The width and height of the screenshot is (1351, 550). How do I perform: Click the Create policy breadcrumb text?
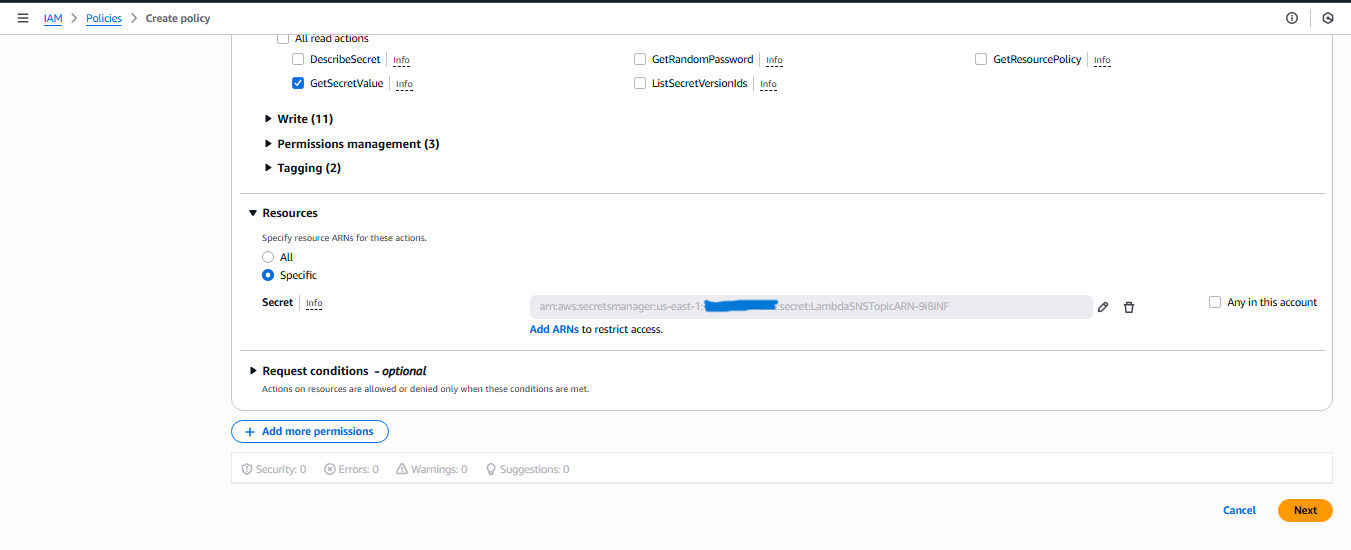point(178,18)
